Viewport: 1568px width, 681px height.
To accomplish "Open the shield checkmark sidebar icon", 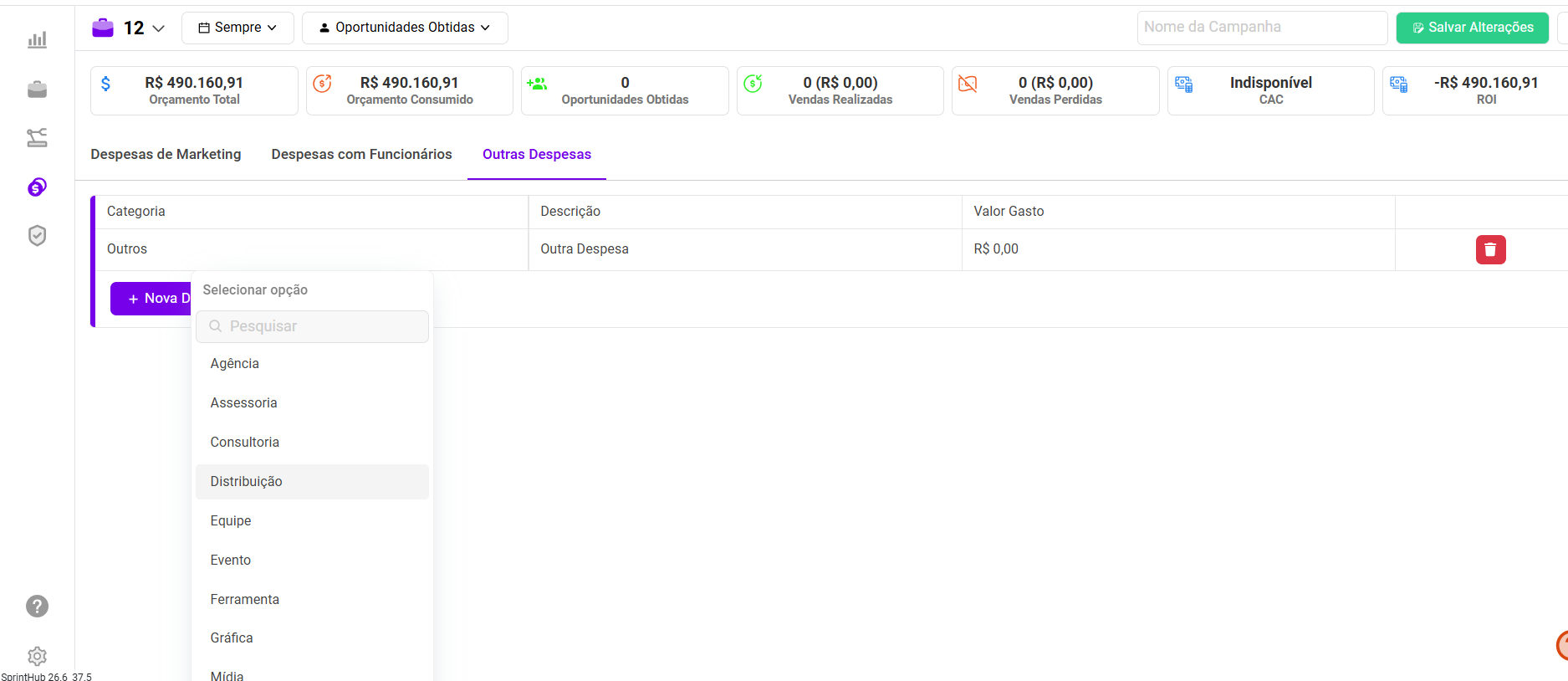I will [x=37, y=236].
